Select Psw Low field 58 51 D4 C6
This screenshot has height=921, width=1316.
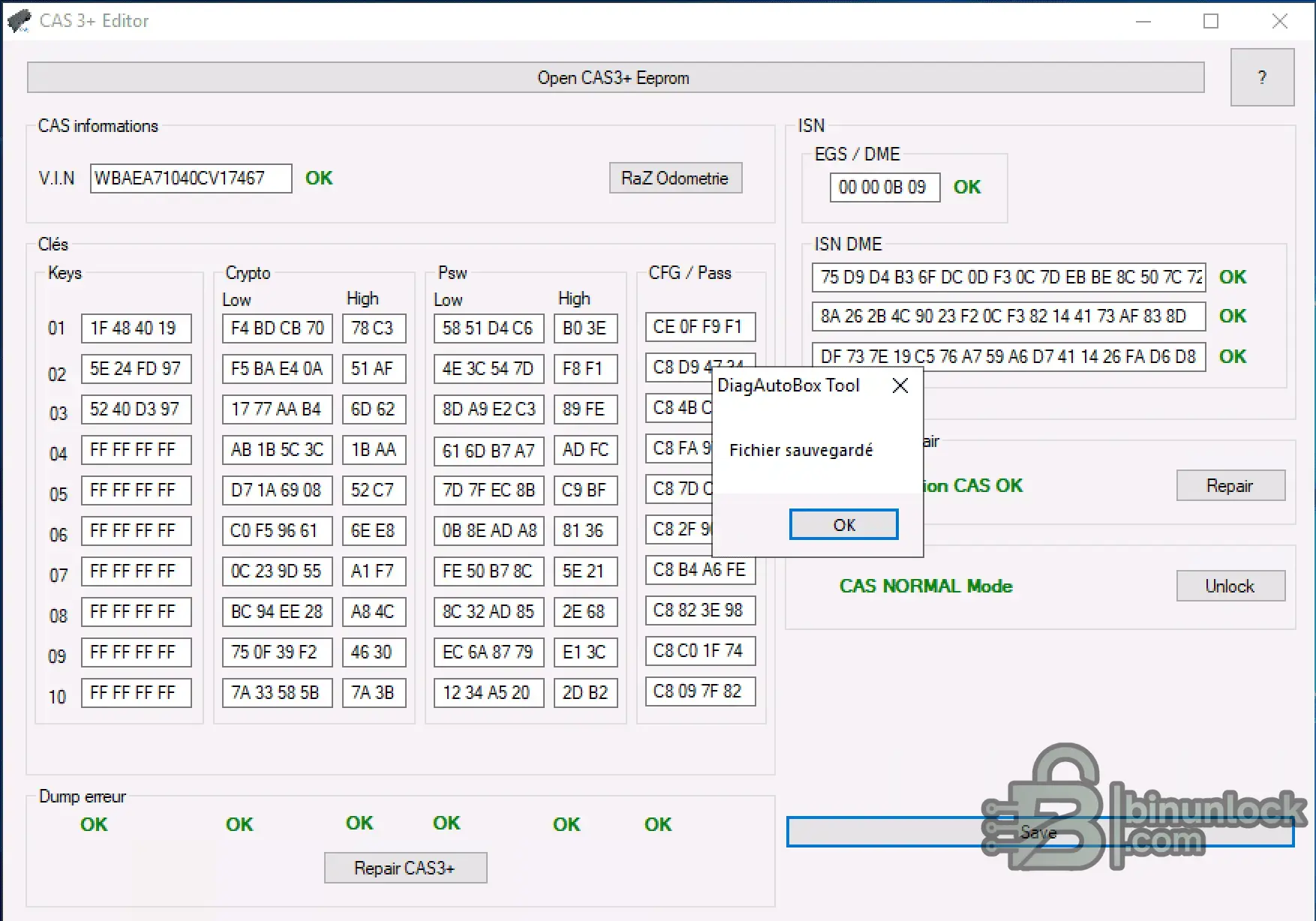488,328
